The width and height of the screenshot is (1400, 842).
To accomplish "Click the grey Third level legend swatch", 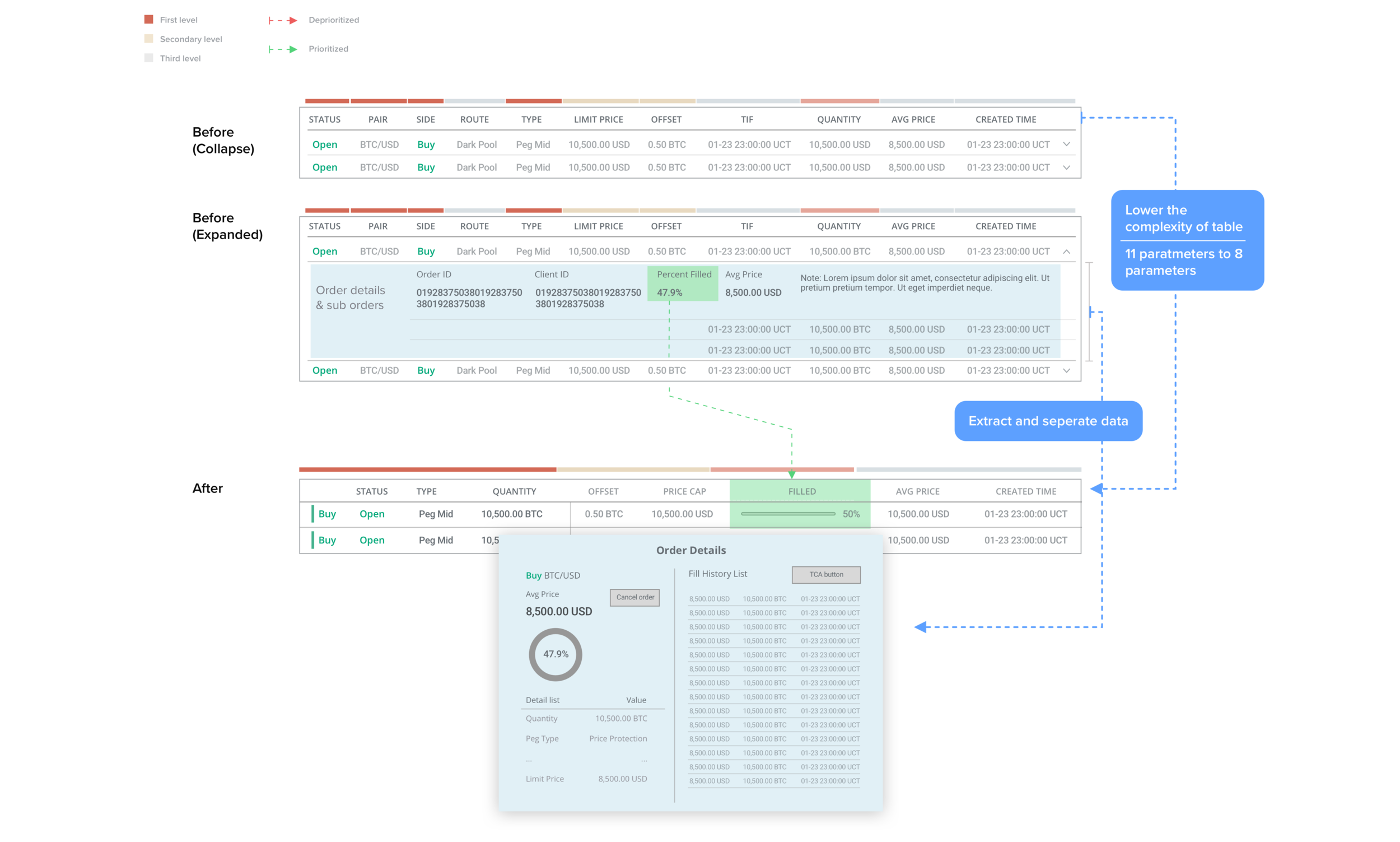I will [x=149, y=58].
